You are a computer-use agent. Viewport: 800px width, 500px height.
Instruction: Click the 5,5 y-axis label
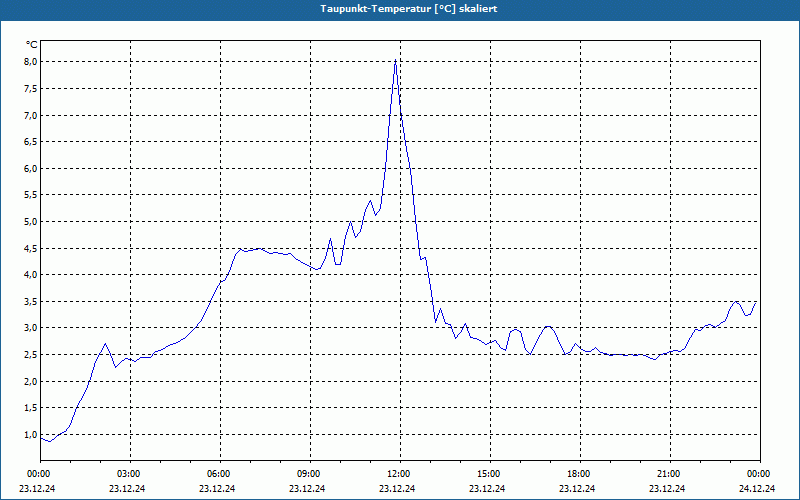[31, 195]
